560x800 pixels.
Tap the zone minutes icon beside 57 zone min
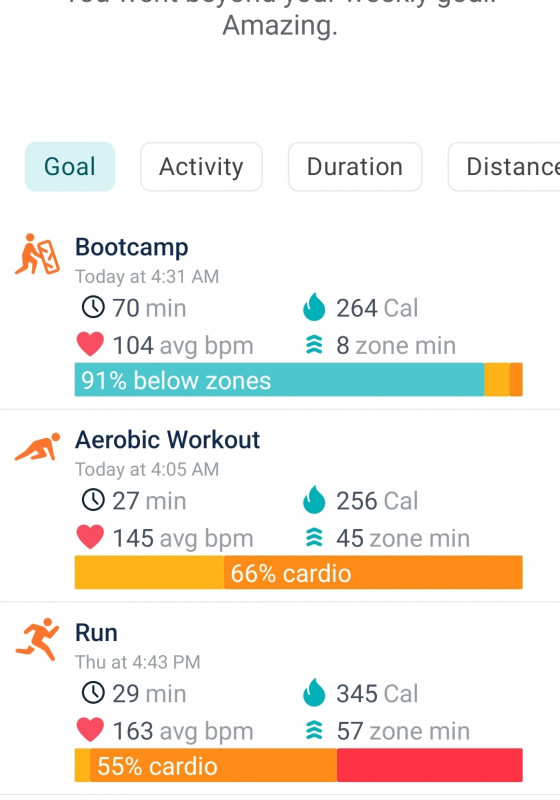[314, 731]
